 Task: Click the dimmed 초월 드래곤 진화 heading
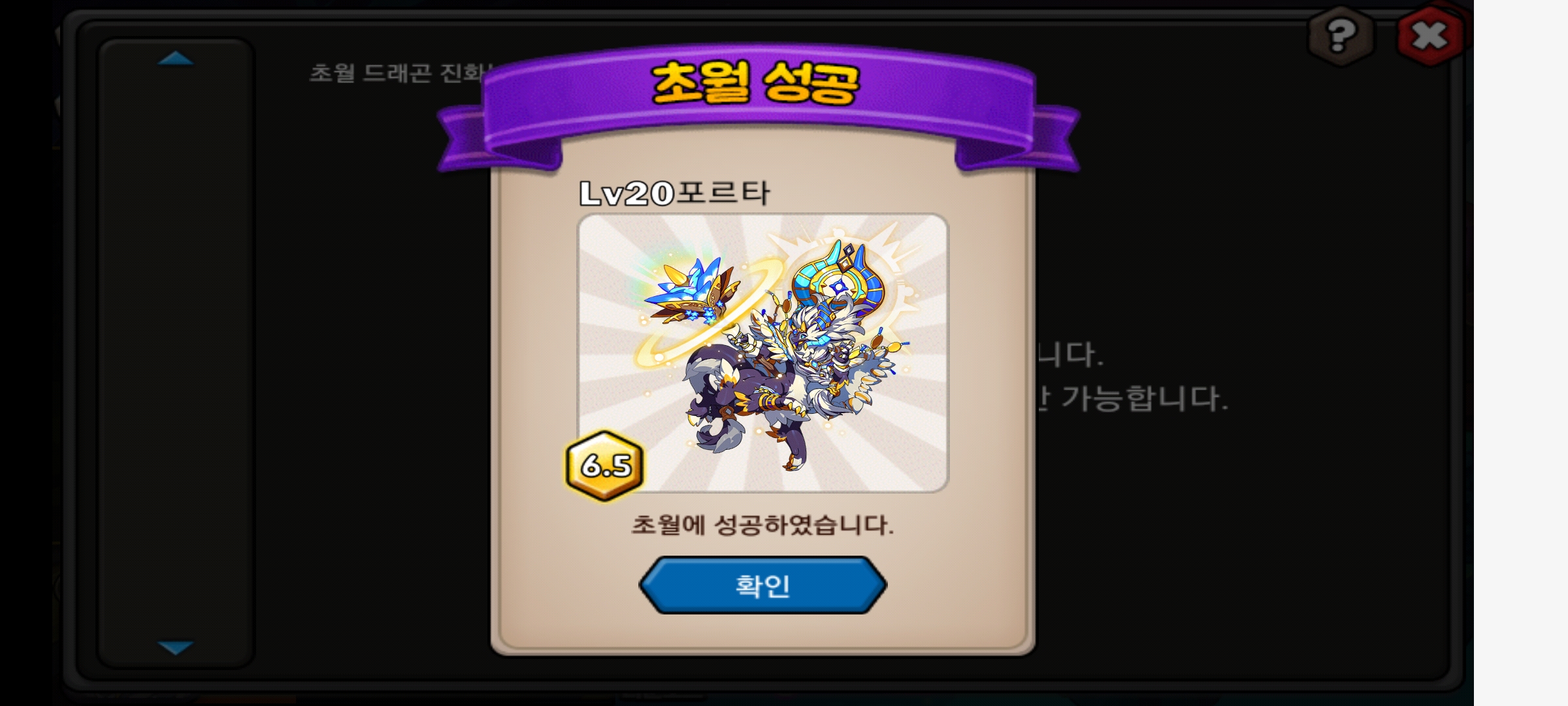tap(400, 73)
